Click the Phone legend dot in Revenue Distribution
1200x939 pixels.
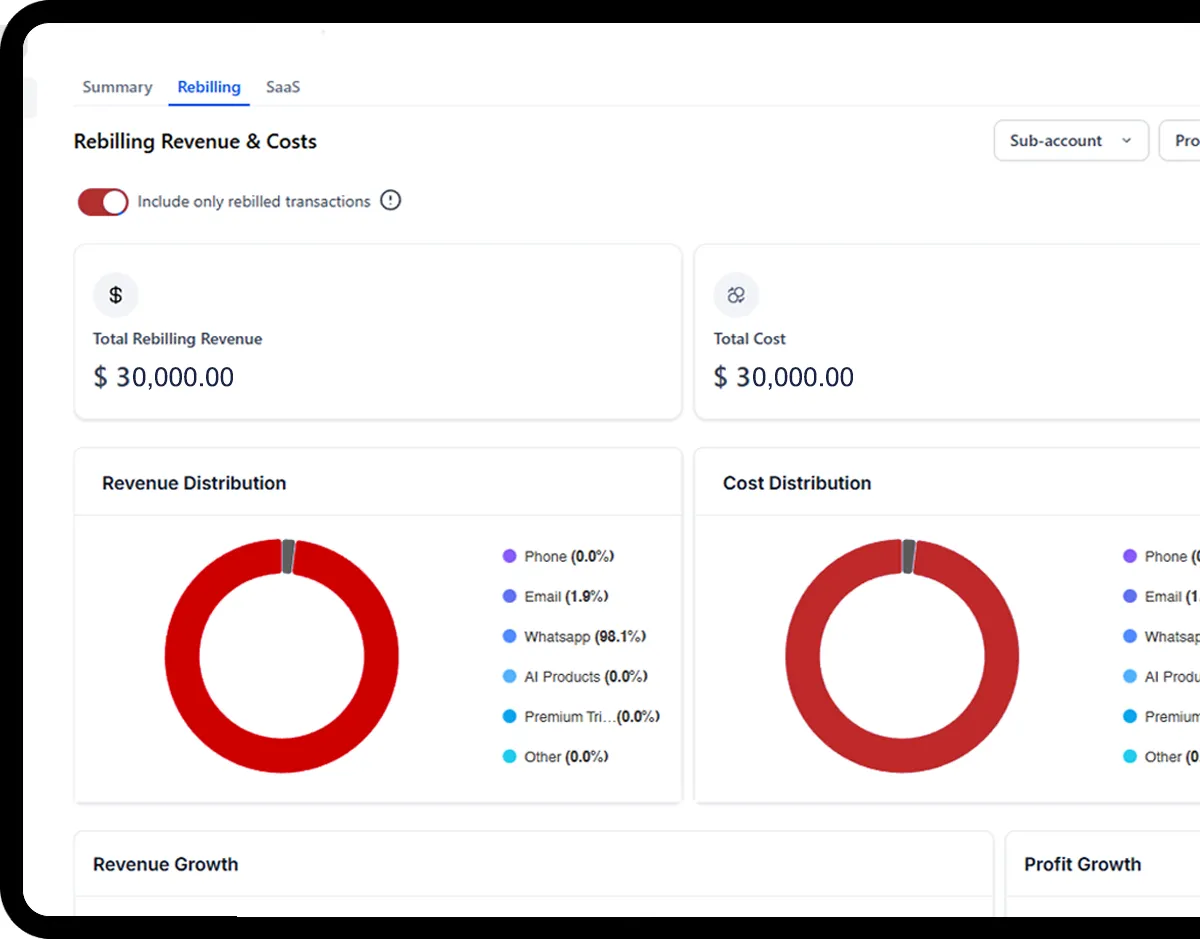pos(510,556)
